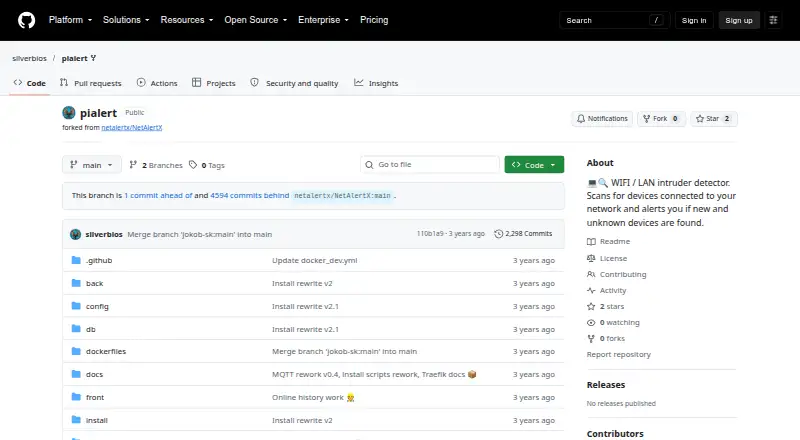Viewport: 800px width, 440px height.
Task: Open Notifications bell button
Action: 602,118
